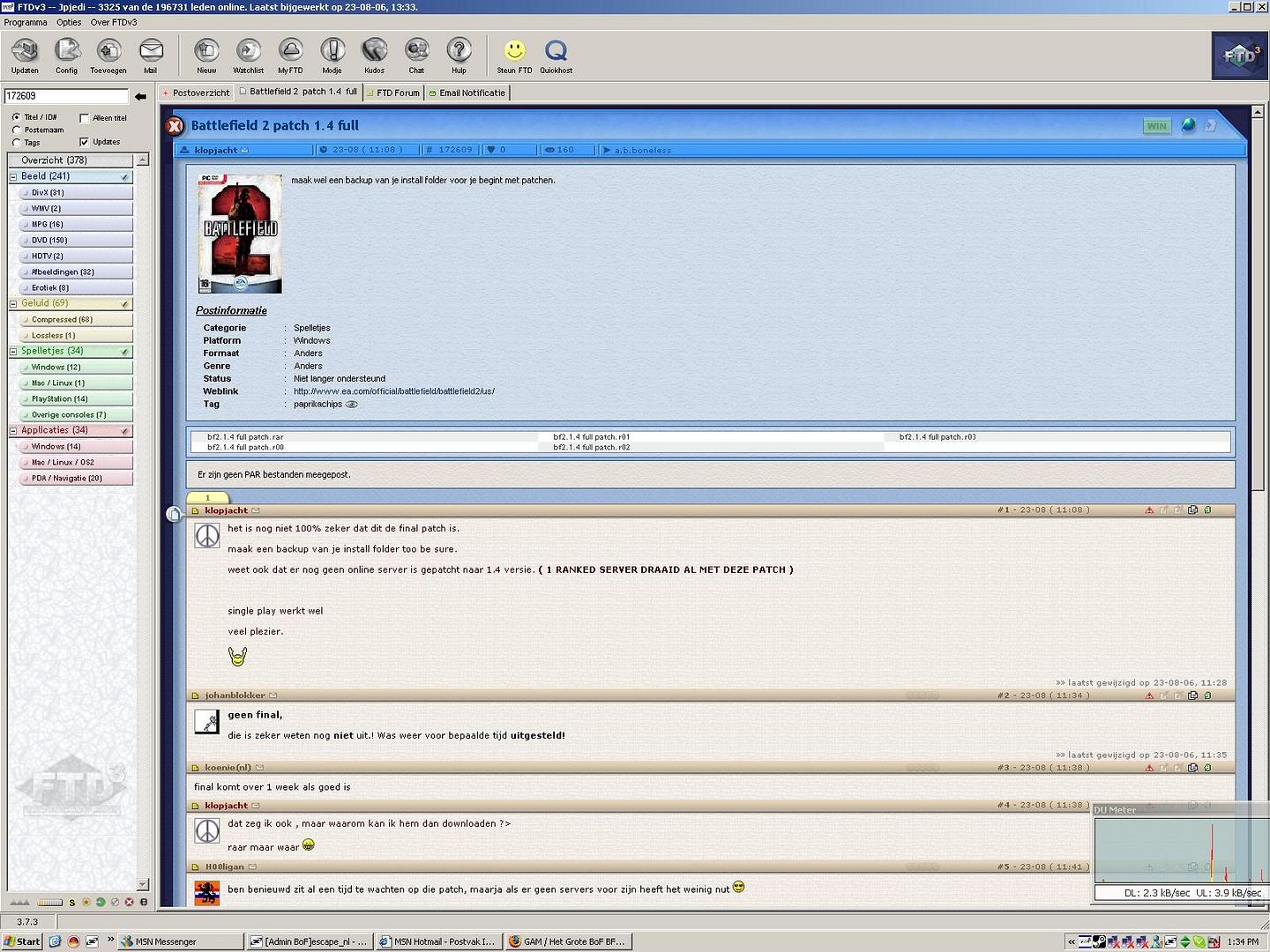
Task: Collapse the Geluid category tree
Action: pos(13,303)
